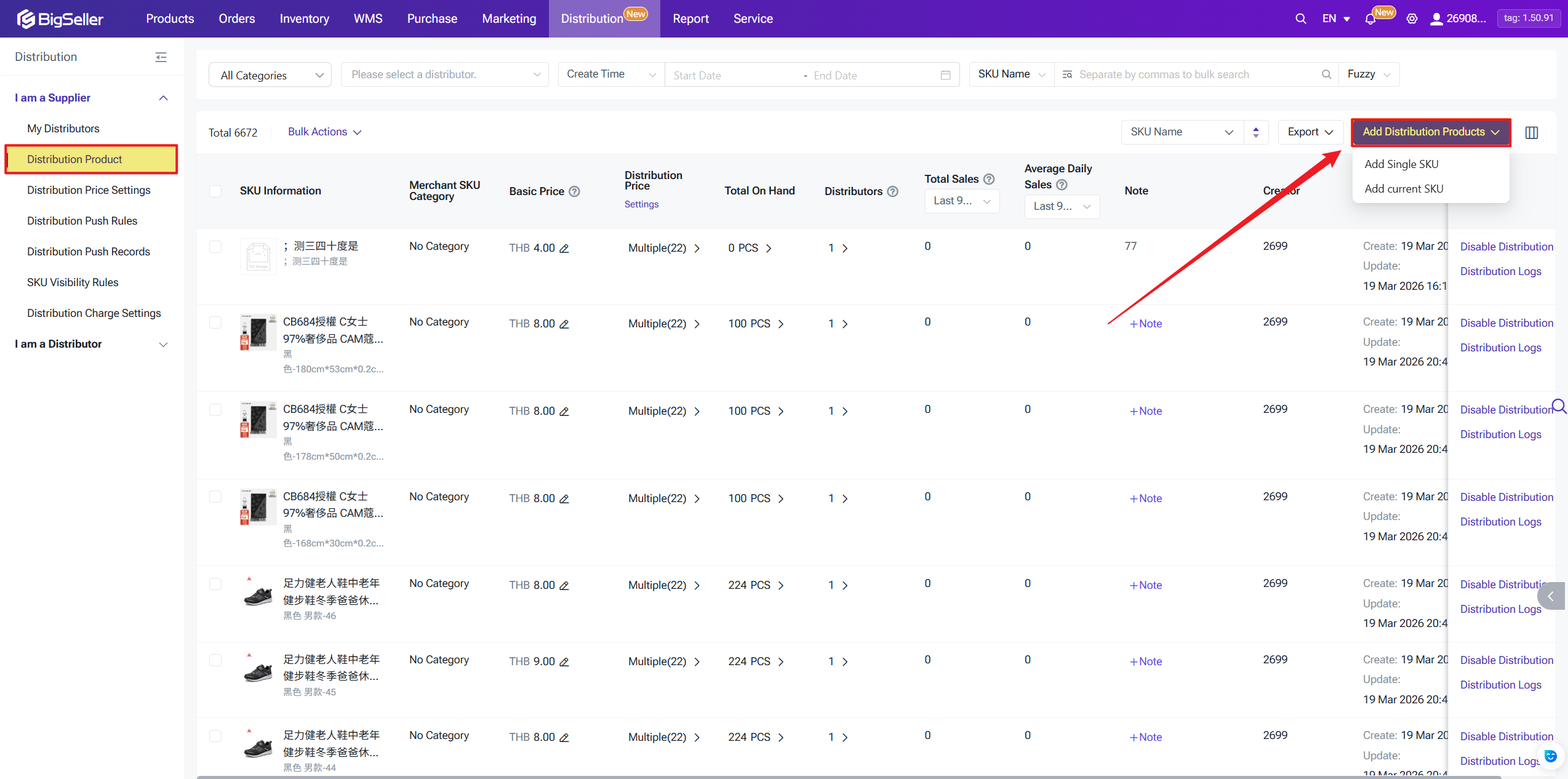
Task: Choose Add Single SKU menu option
Action: click(x=1401, y=164)
